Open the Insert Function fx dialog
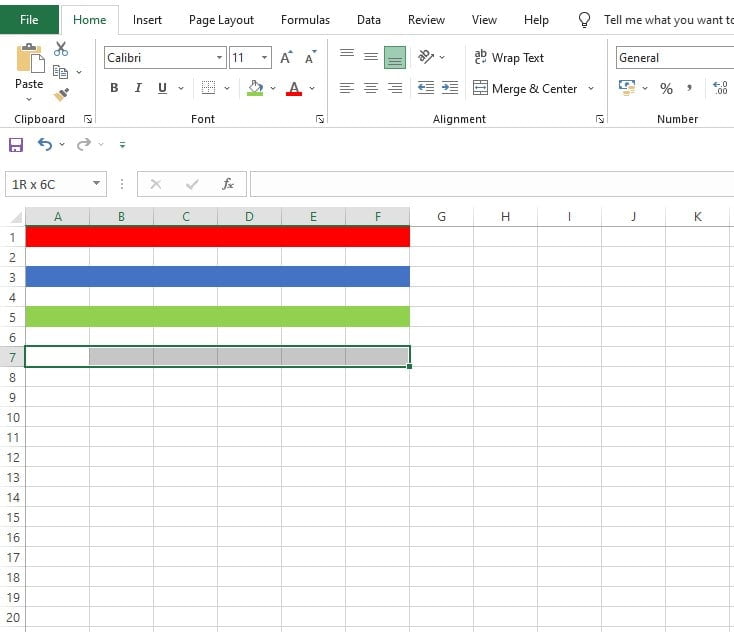The height and width of the screenshot is (632, 734). pyautogui.click(x=228, y=184)
